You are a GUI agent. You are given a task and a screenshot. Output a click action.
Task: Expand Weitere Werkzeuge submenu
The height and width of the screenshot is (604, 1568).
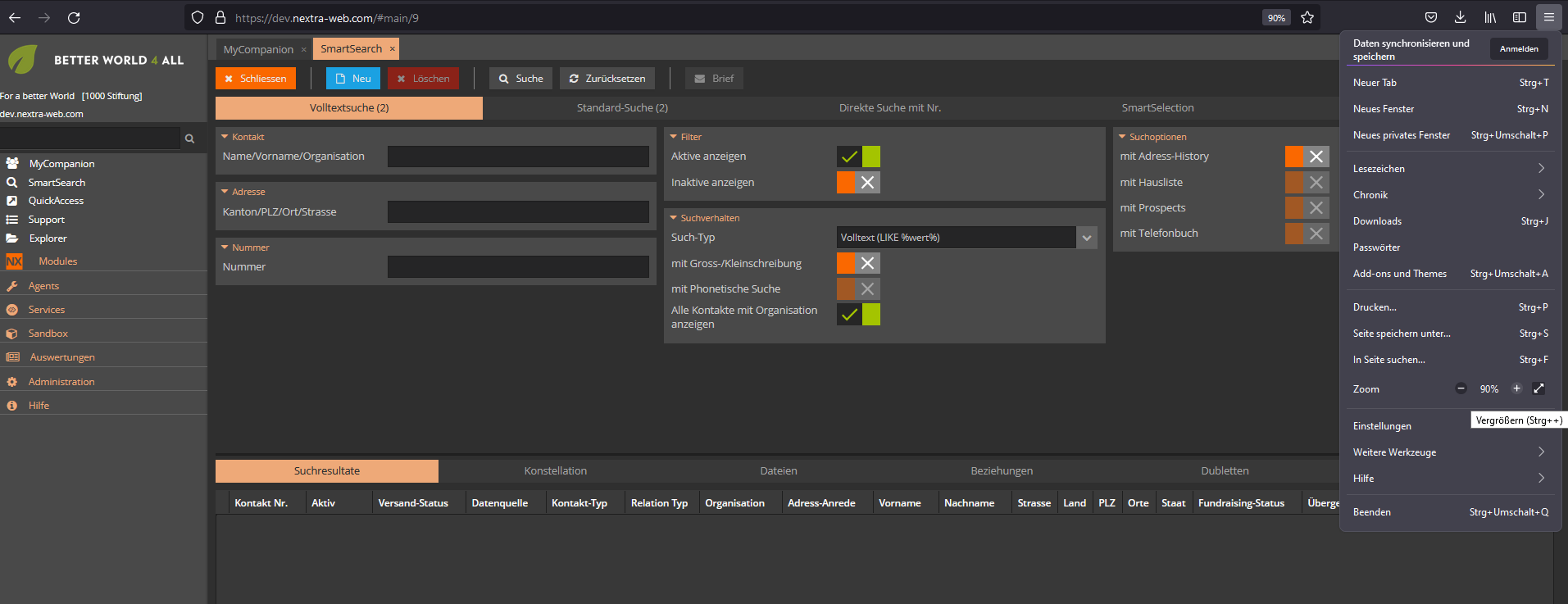(x=1541, y=452)
